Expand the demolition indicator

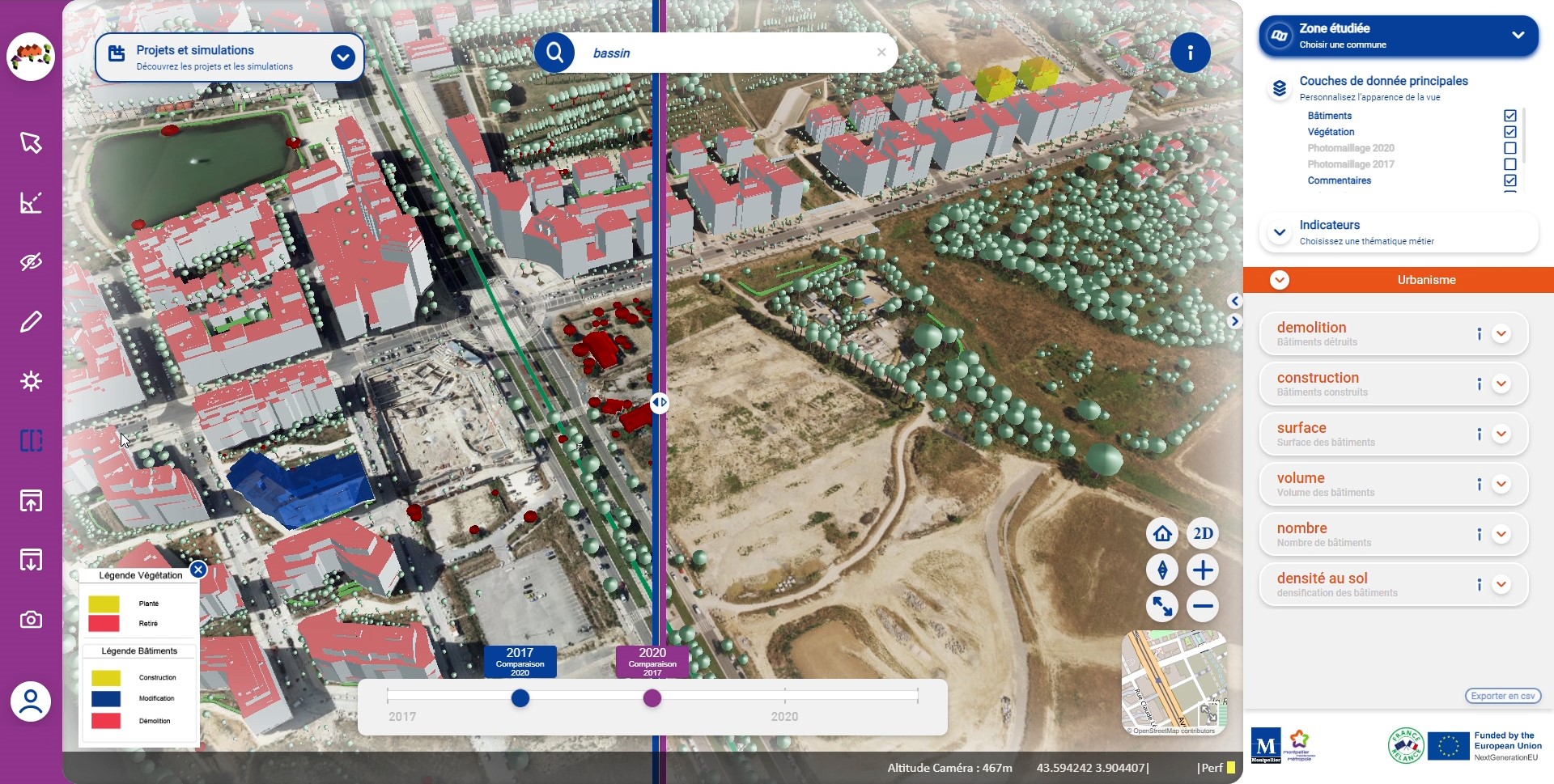(x=1501, y=334)
